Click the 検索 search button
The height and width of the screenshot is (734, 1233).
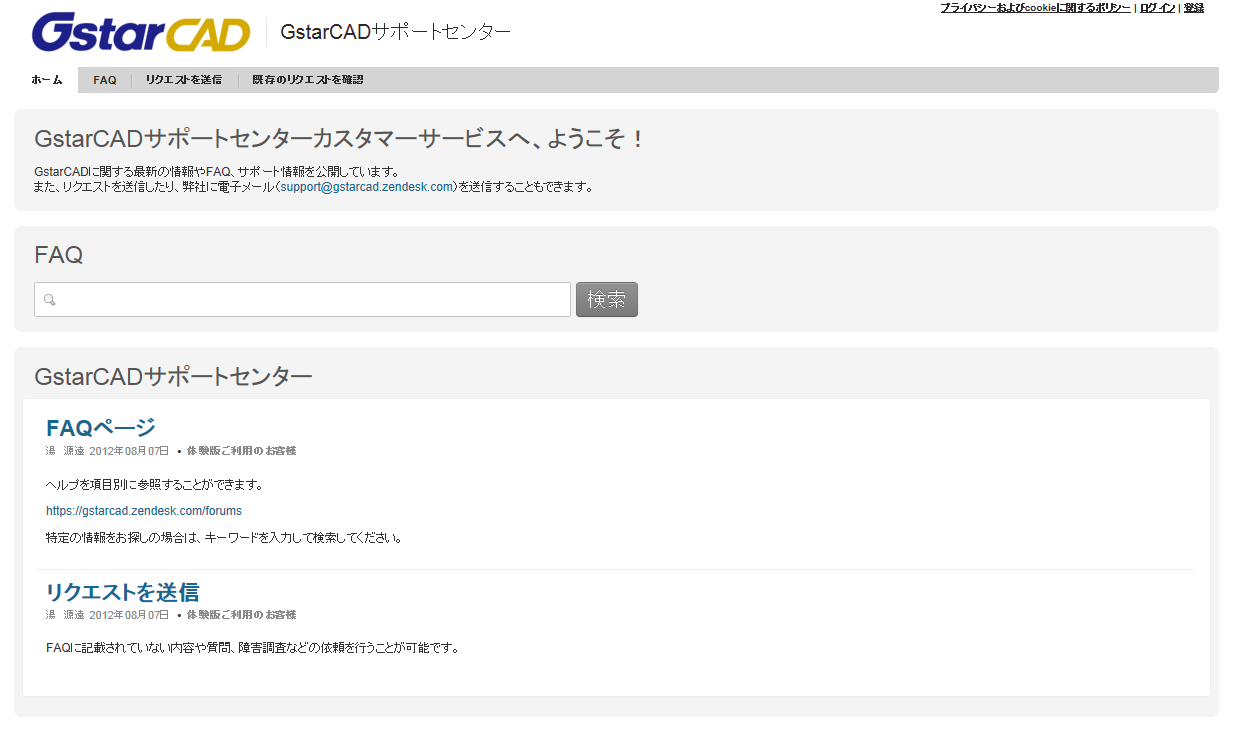(607, 300)
